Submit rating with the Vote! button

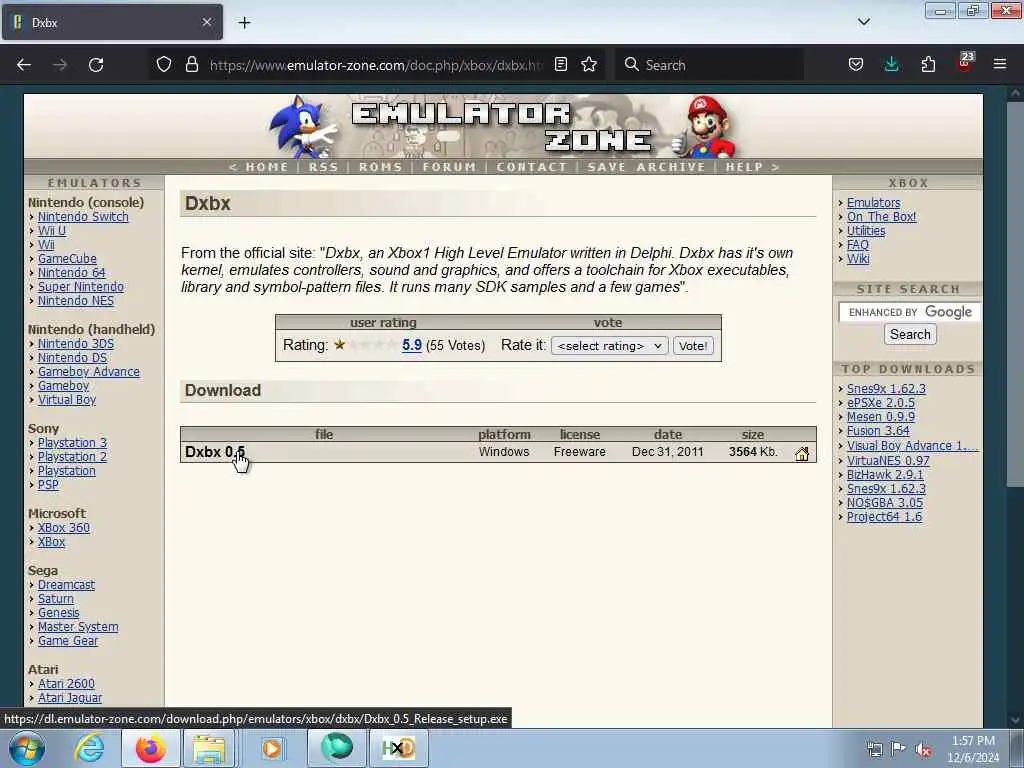693,346
